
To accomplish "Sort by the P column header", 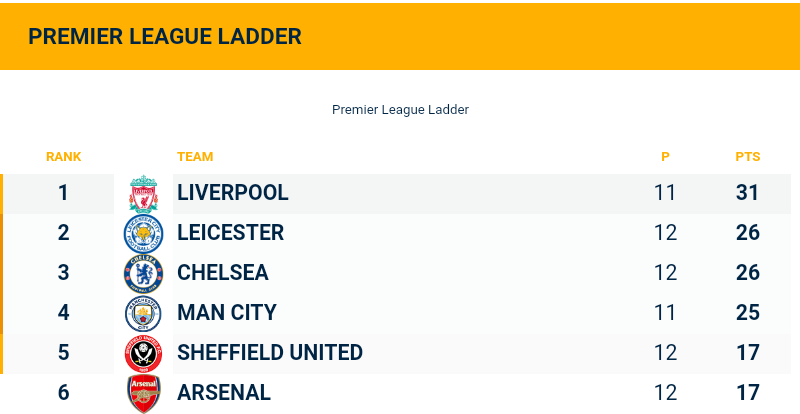I will tap(665, 157).
